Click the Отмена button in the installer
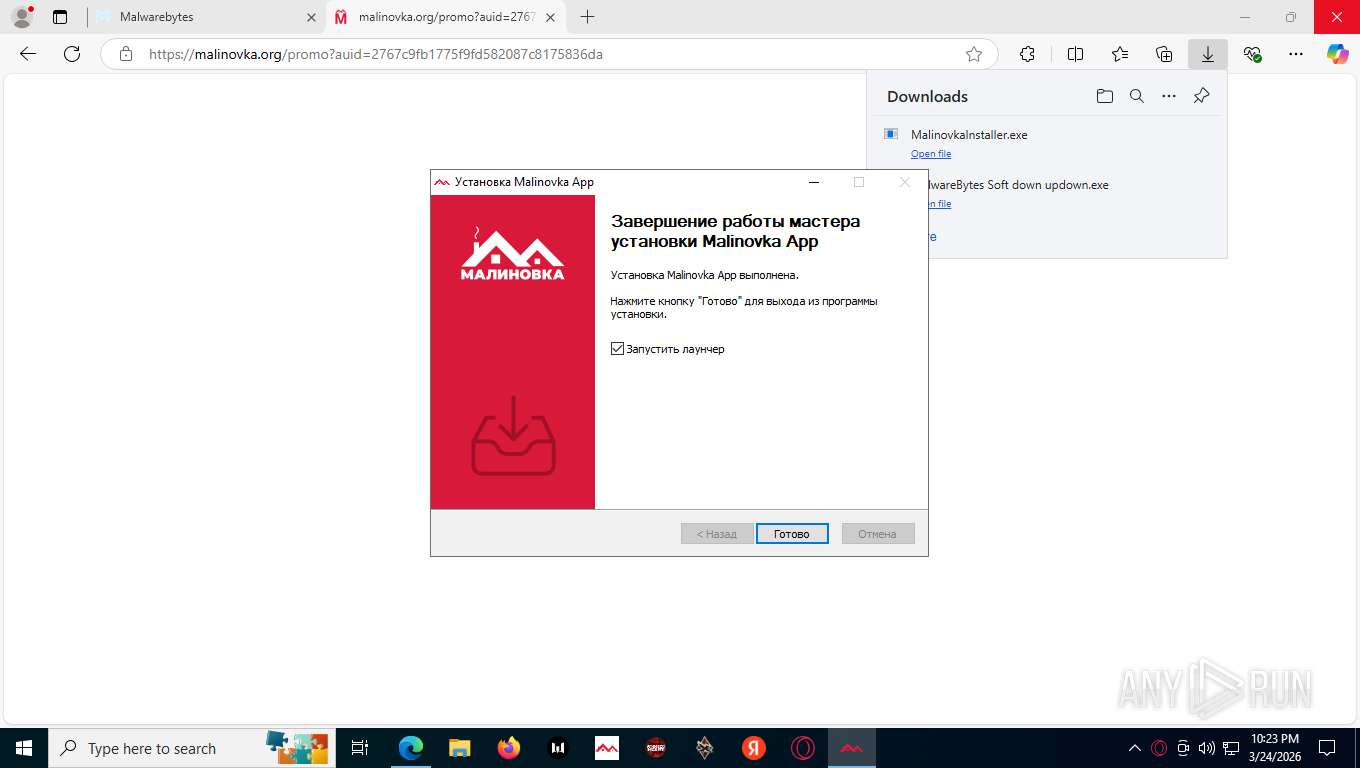This screenshot has height=768, width=1360. (x=878, y=534)
